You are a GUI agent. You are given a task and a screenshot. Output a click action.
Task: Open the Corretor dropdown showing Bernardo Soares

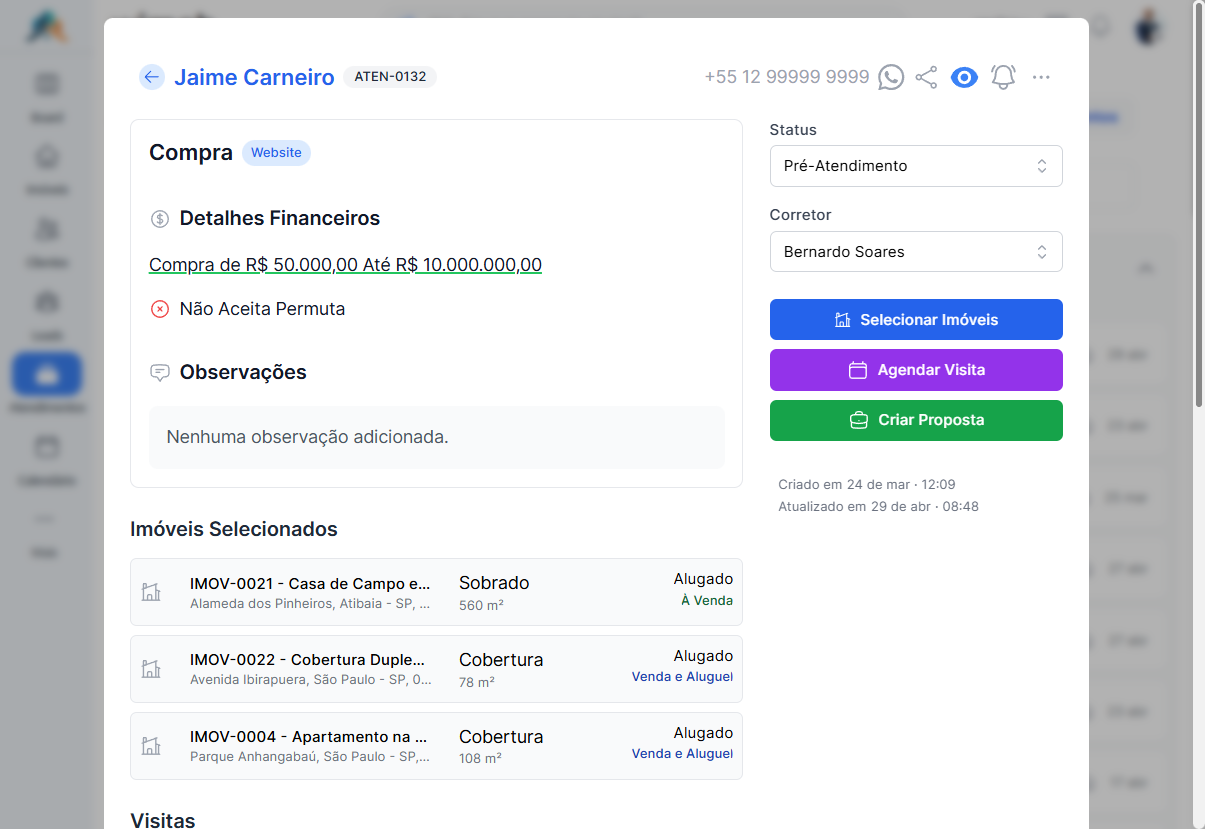tap(916, 252)
